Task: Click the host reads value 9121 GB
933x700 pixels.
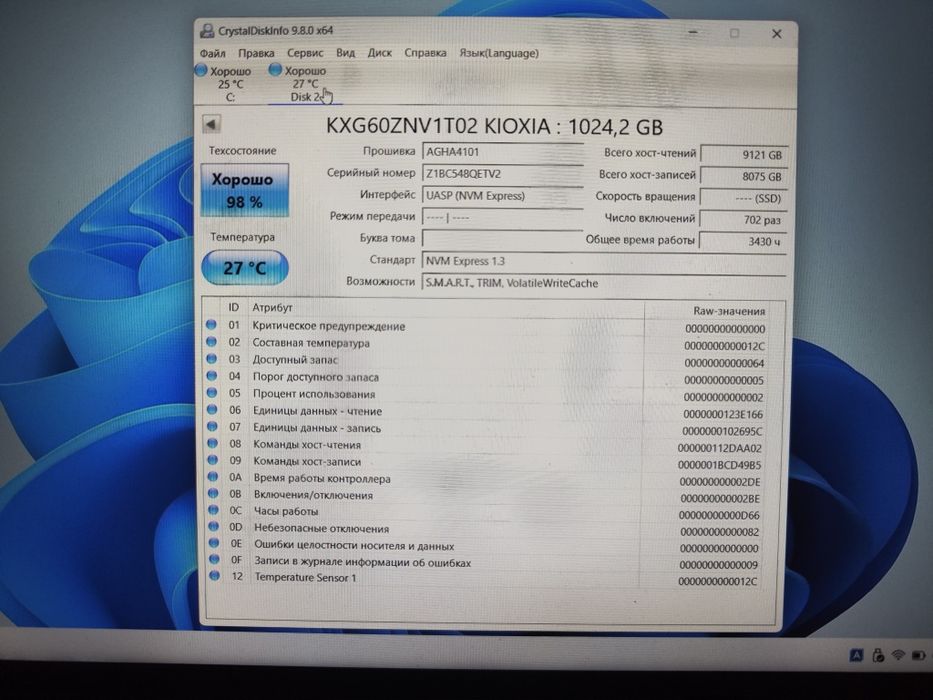Action: tap(744, 154)
